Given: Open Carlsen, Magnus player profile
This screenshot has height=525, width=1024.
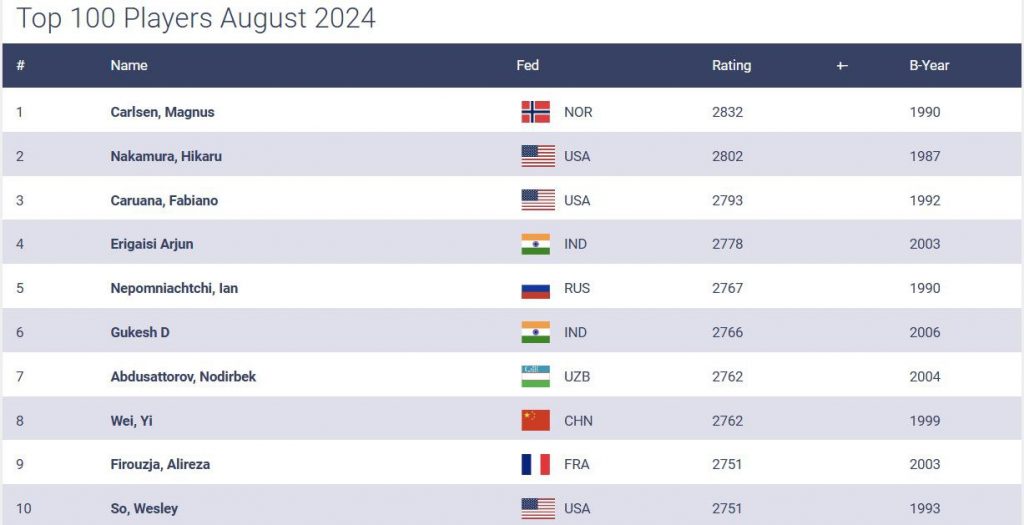Looking at the screenshot, I should click(x=162, y=112).
